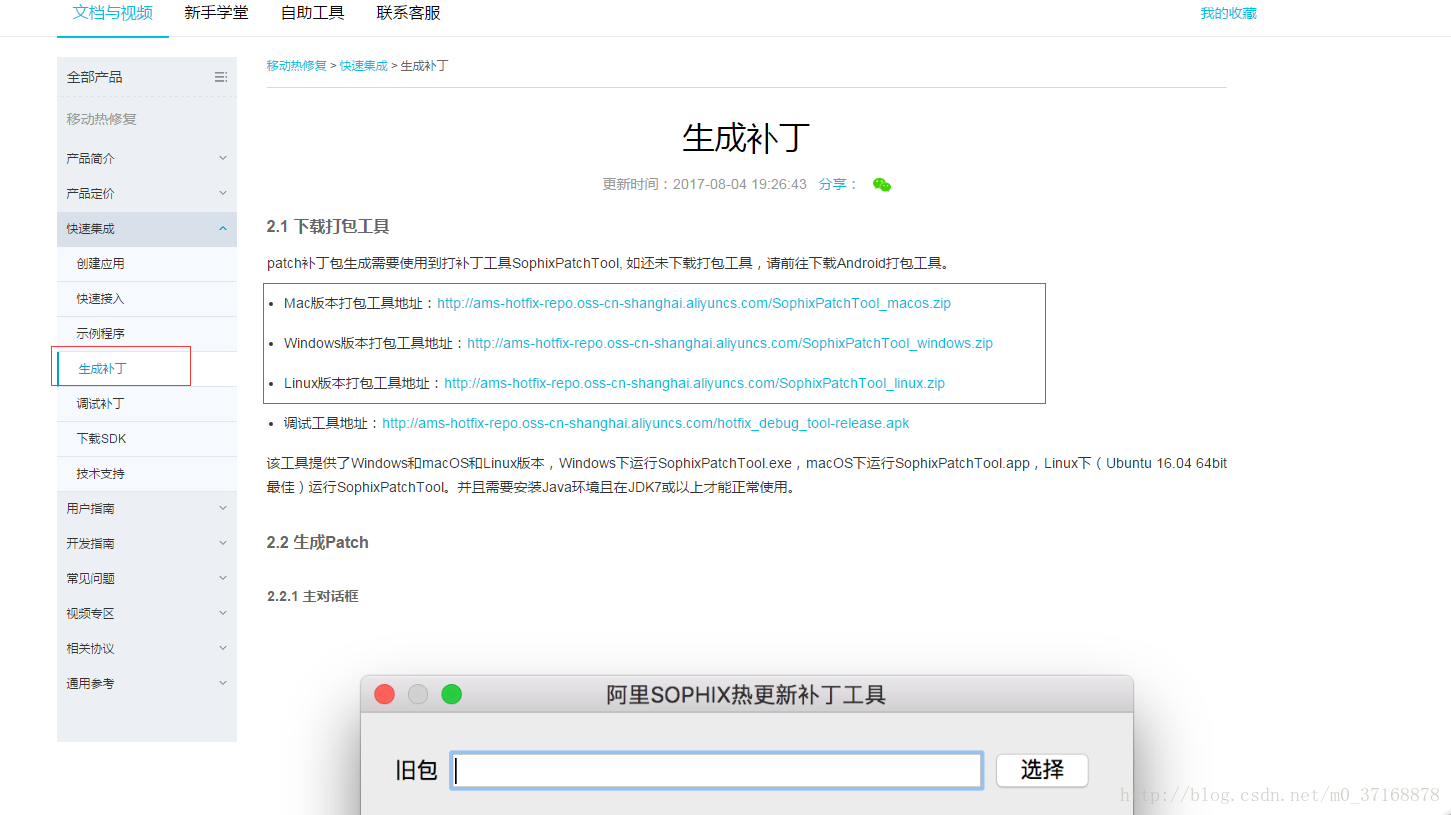Click green zoom button of SOPHIX tool
Viewport: 1451px width, 815px height.
click(x=452, y=694)
